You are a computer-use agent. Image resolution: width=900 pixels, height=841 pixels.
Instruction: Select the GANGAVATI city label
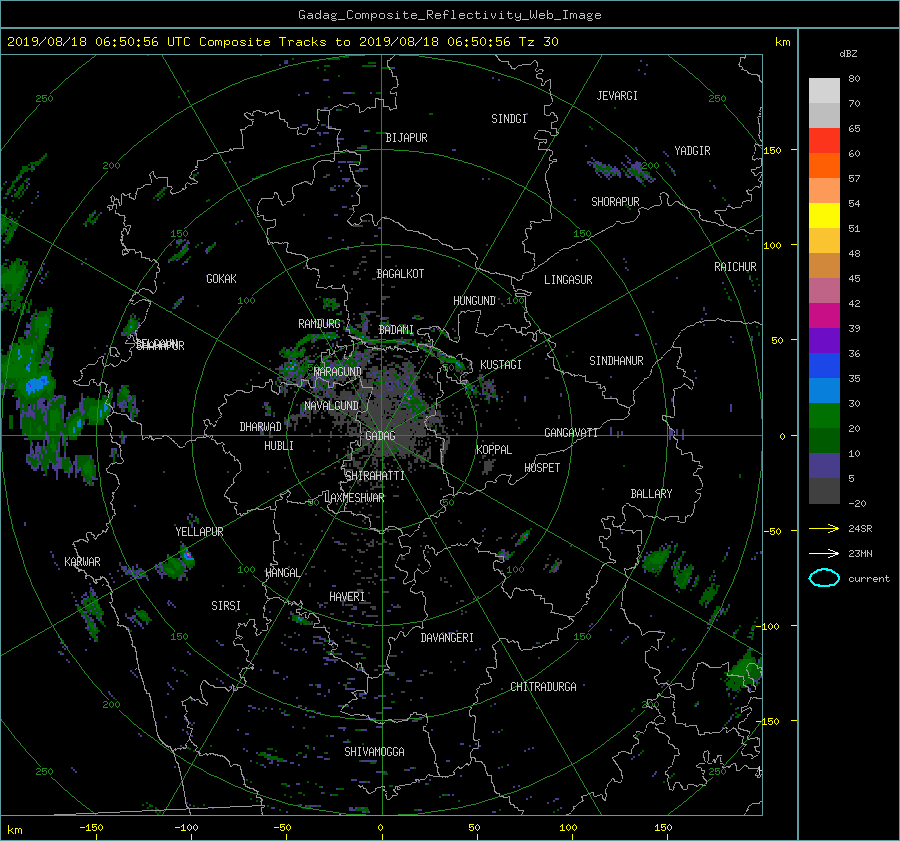coord(571,433)
